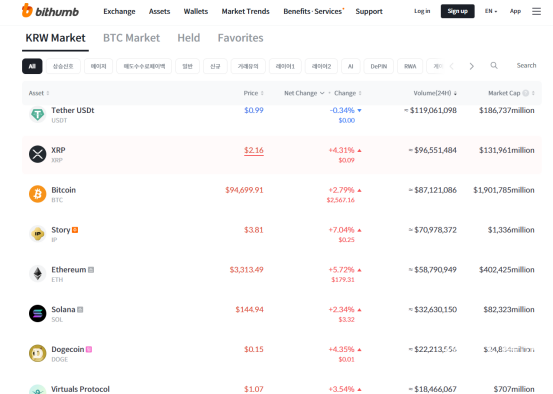Click the Dogecoin coin icon
Image resolution: width=553 pixels, height=394 pixels.
[x=37, y=353]
